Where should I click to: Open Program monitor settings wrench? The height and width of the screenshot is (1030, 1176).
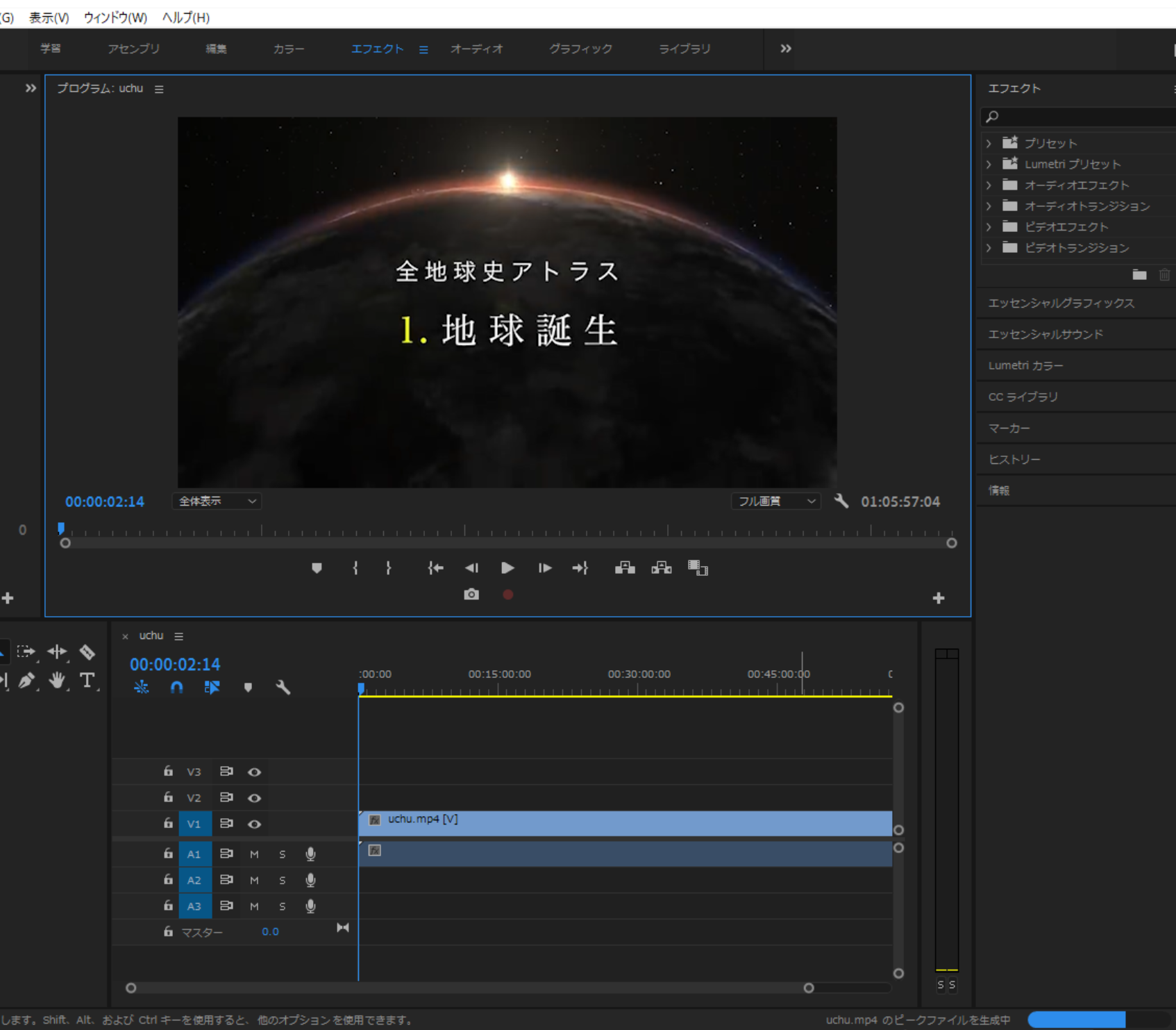point(841,501)
